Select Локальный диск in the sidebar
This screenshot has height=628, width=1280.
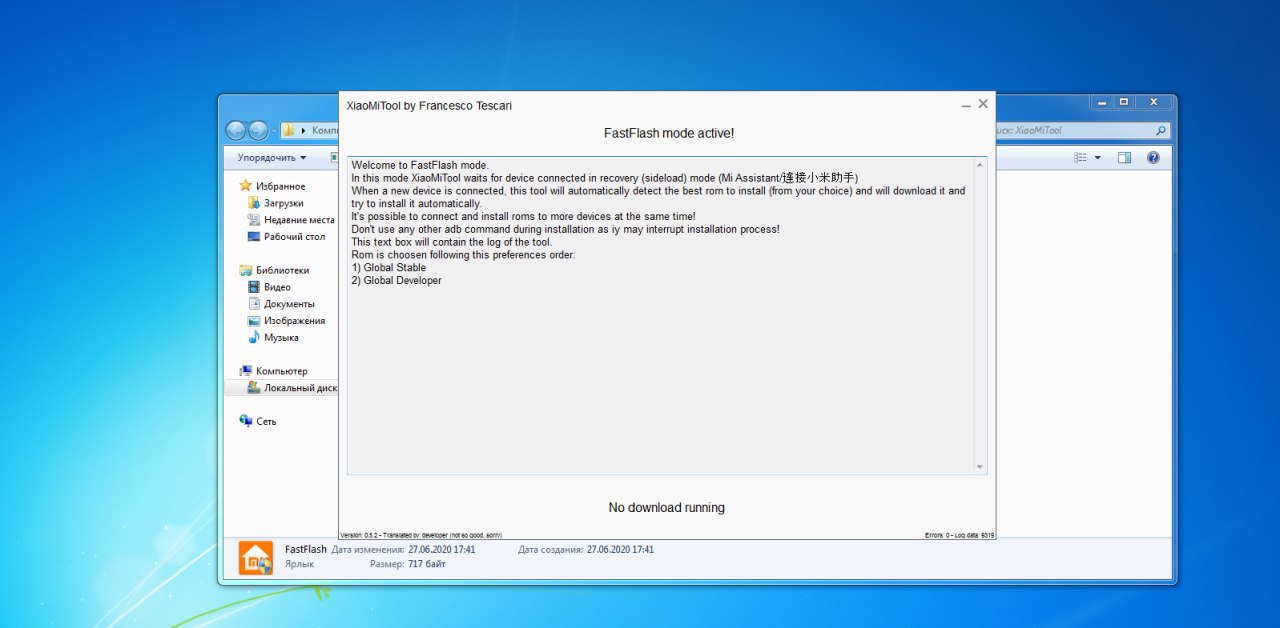[300, 388]
